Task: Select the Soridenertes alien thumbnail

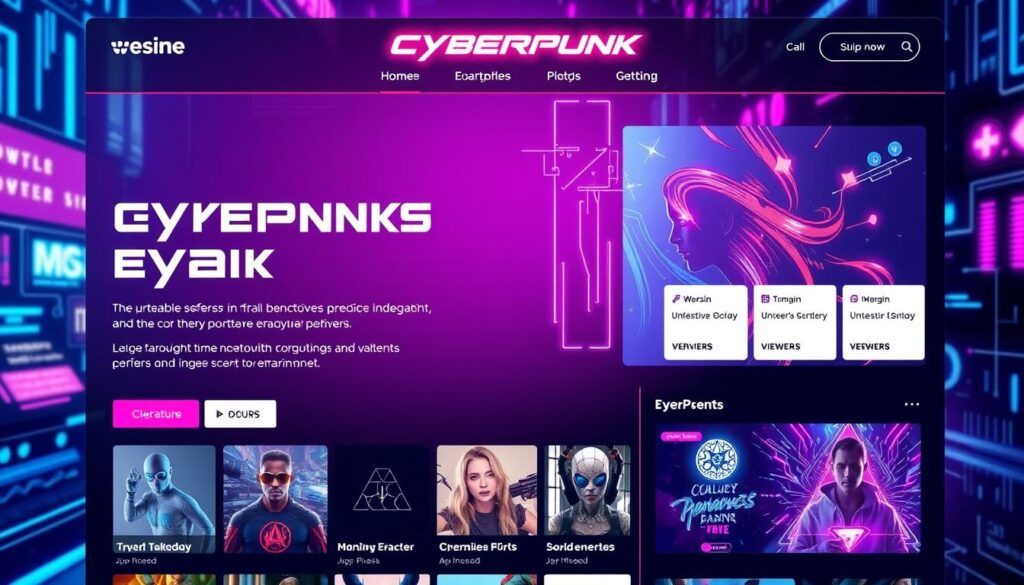Action: click(588, 499)
